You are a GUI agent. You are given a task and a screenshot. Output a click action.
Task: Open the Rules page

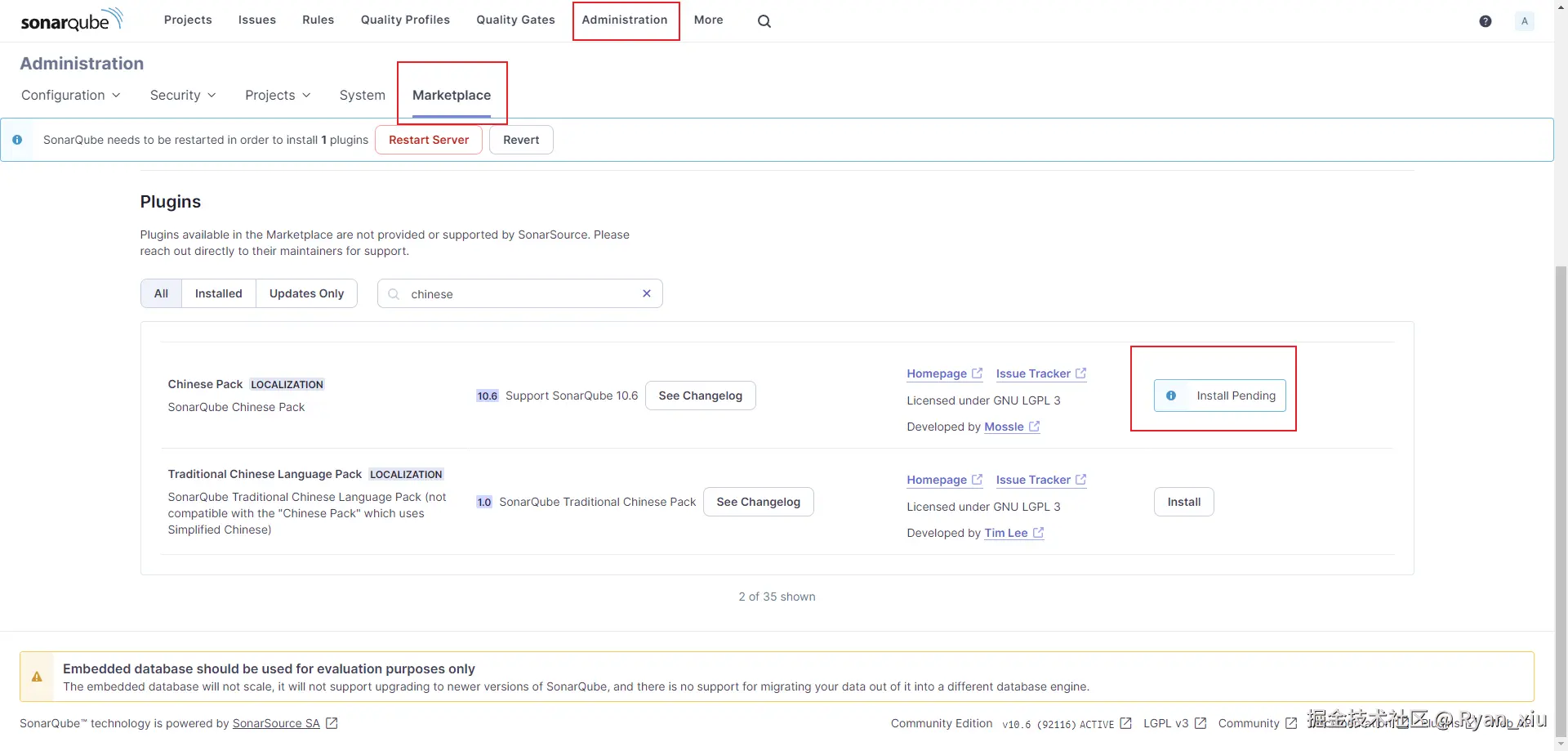(x=318, y=20)
